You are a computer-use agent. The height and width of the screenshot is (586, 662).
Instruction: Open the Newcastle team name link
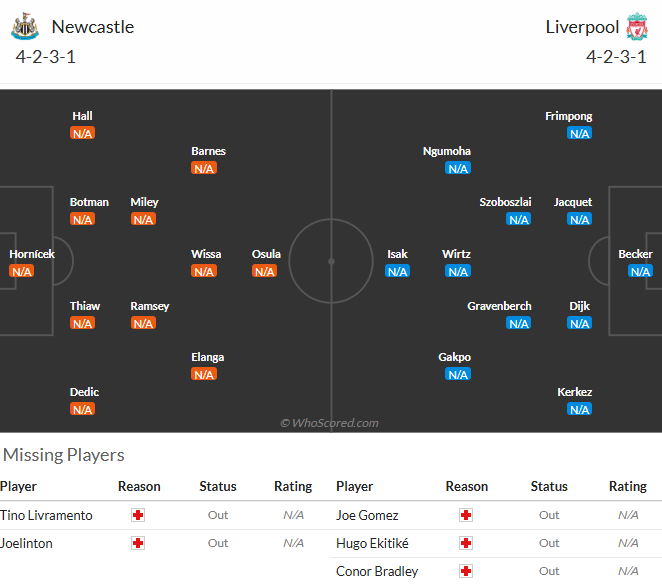coord(92,27)
